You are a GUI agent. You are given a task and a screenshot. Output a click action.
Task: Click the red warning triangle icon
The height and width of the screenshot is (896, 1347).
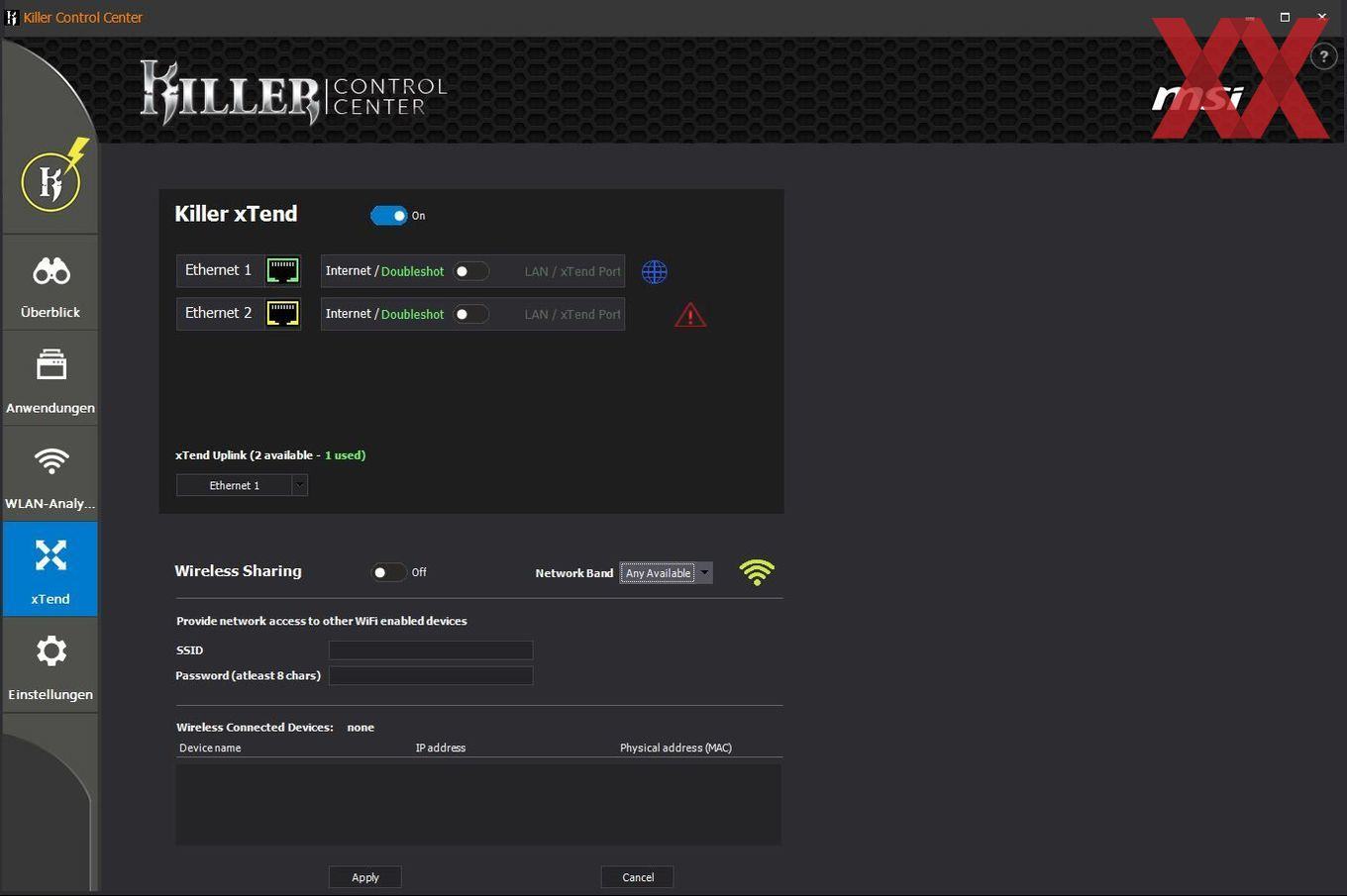point(690,315)
